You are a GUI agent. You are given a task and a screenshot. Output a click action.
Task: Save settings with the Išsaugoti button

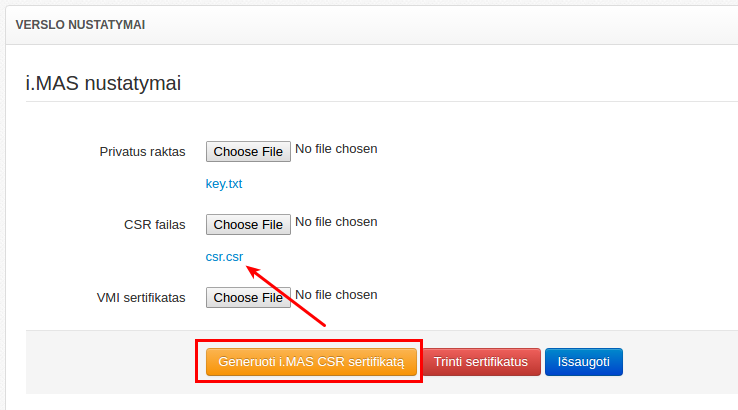(x=584, y=361)
